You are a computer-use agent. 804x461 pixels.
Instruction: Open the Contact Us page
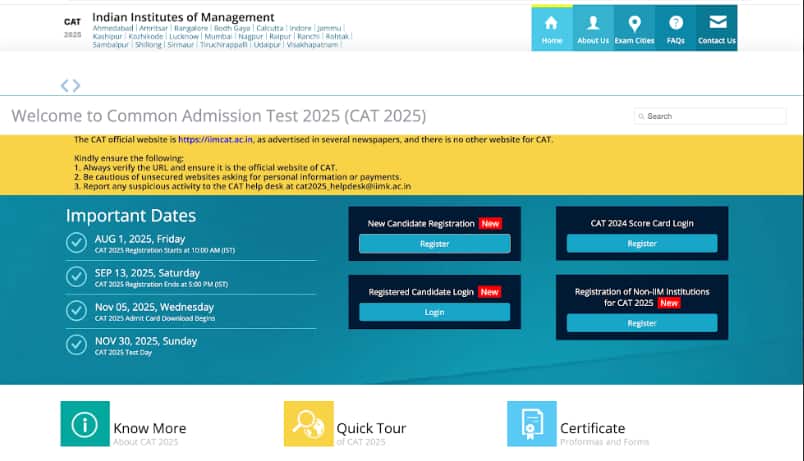(x=716, y=28)
